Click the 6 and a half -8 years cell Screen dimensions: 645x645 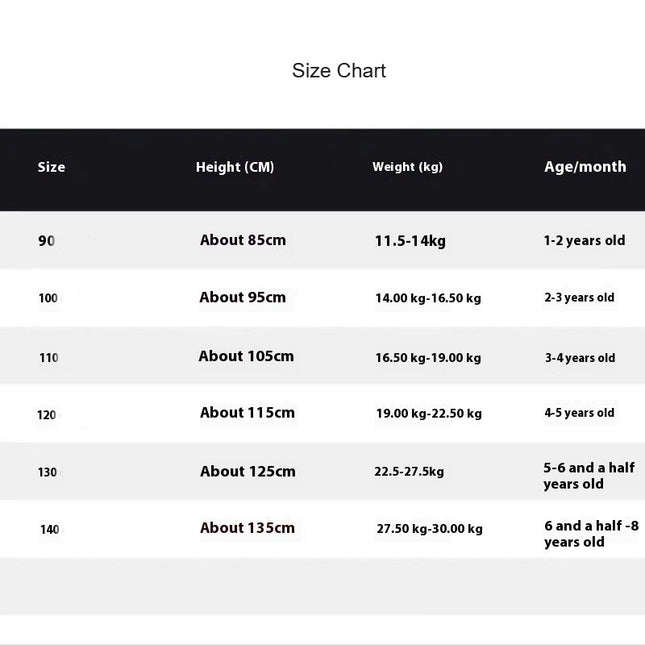tap(592, 534)
